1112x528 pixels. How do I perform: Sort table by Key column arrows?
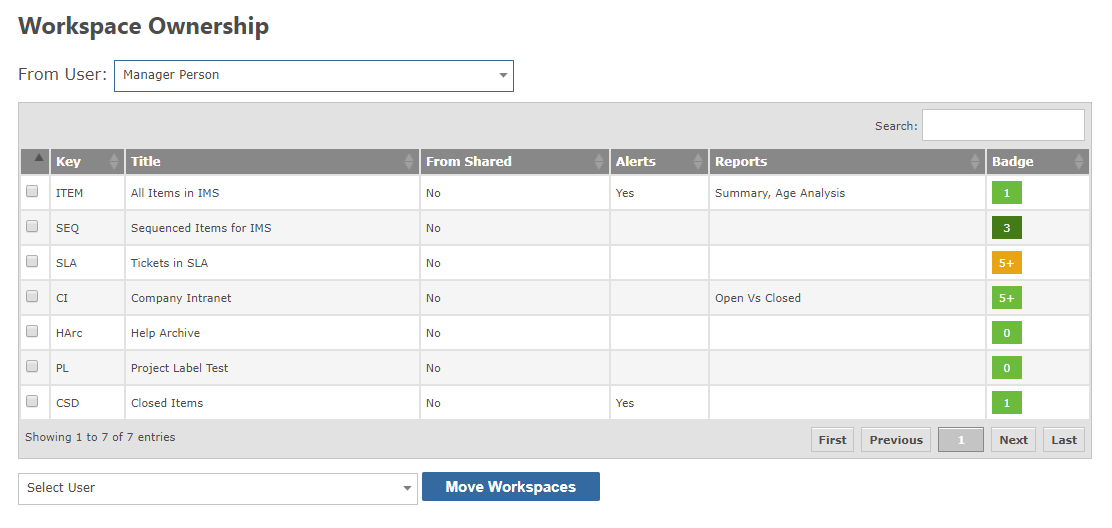114,162
